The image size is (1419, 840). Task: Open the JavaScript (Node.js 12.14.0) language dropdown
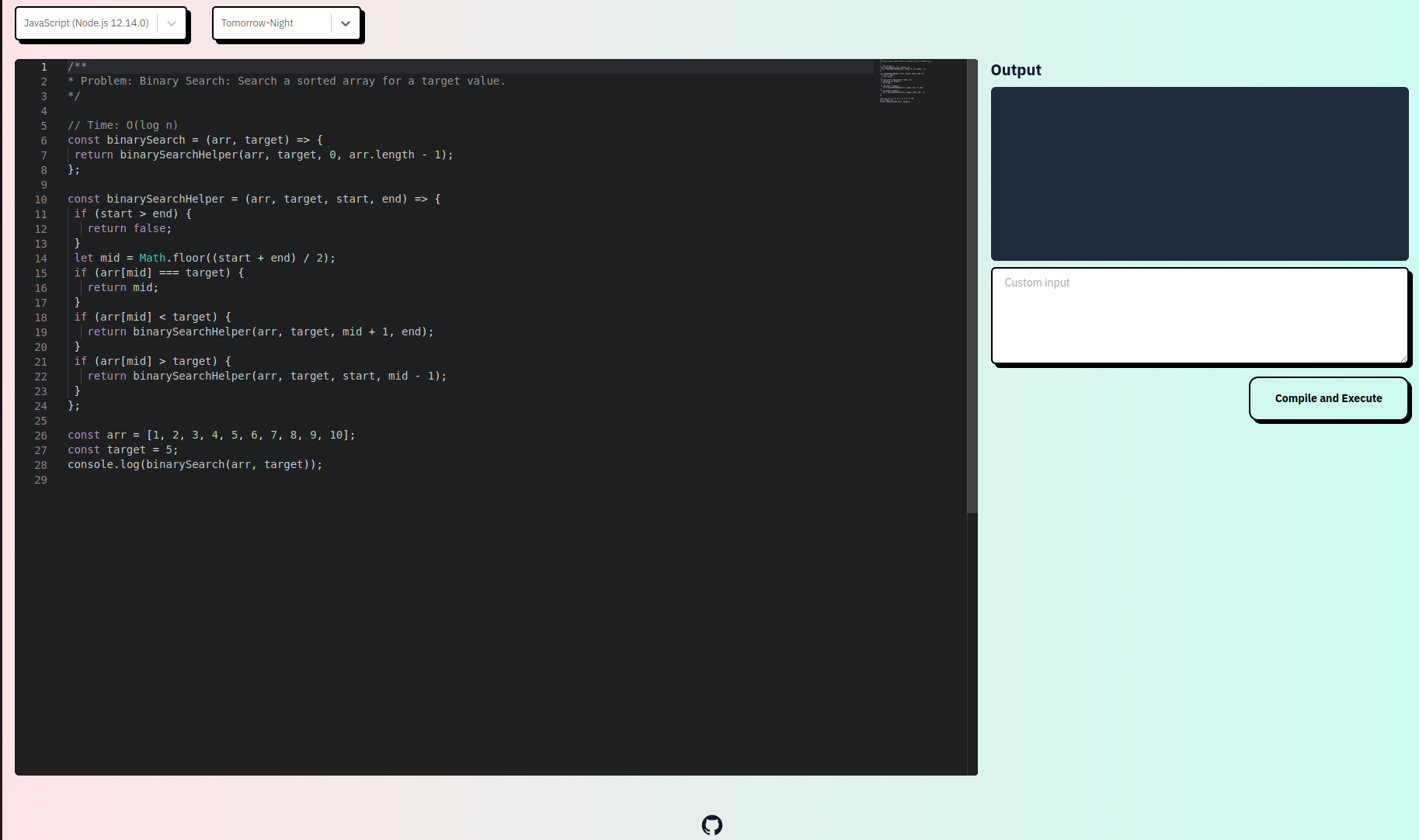pos(100,23)
